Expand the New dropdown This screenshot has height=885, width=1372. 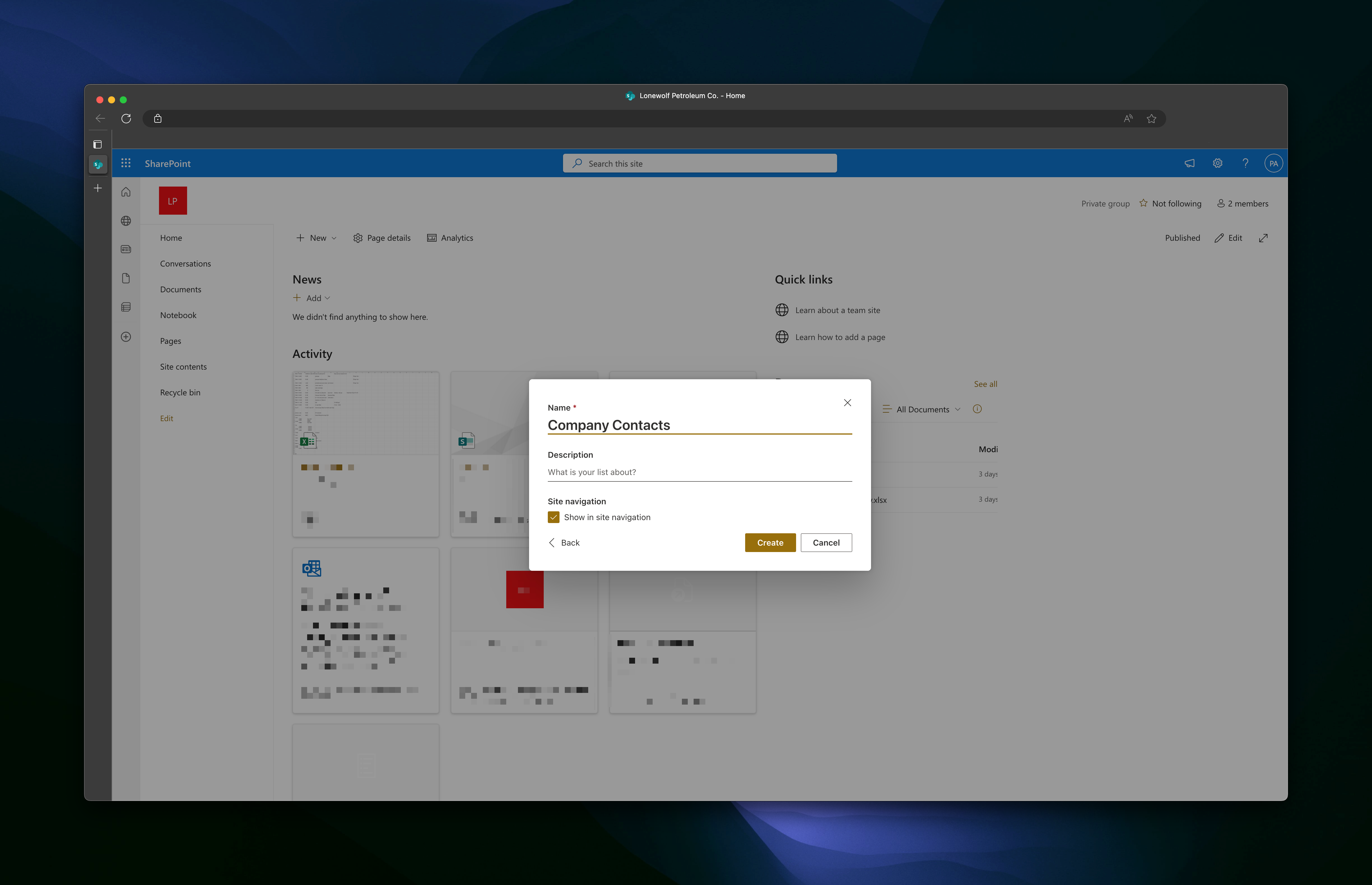[316, 238]
